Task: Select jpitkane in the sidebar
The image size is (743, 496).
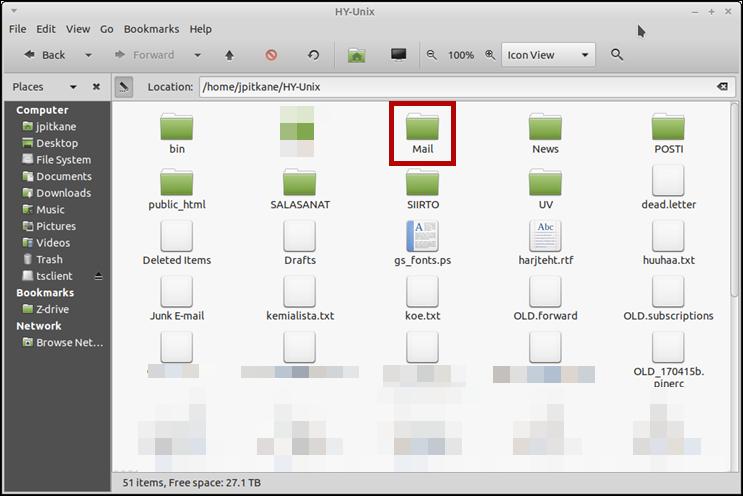Action: (57, 126)
